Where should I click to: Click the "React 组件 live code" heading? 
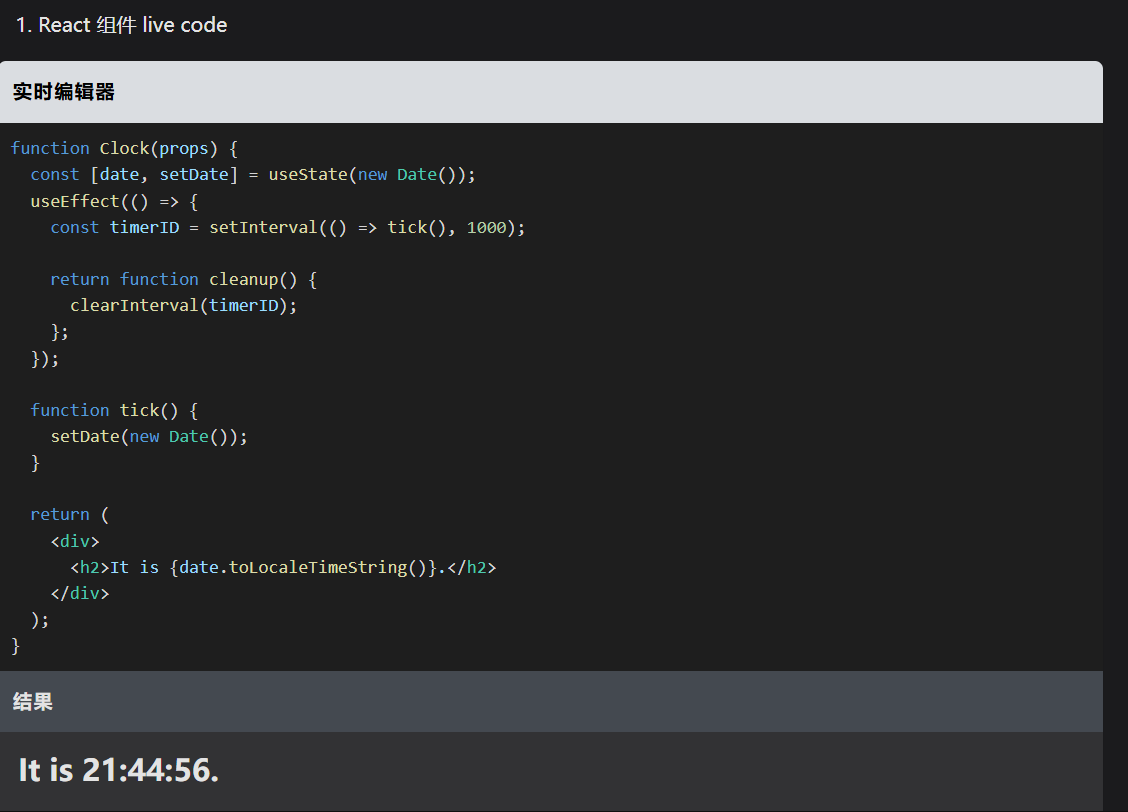click(x=122, y=25)
